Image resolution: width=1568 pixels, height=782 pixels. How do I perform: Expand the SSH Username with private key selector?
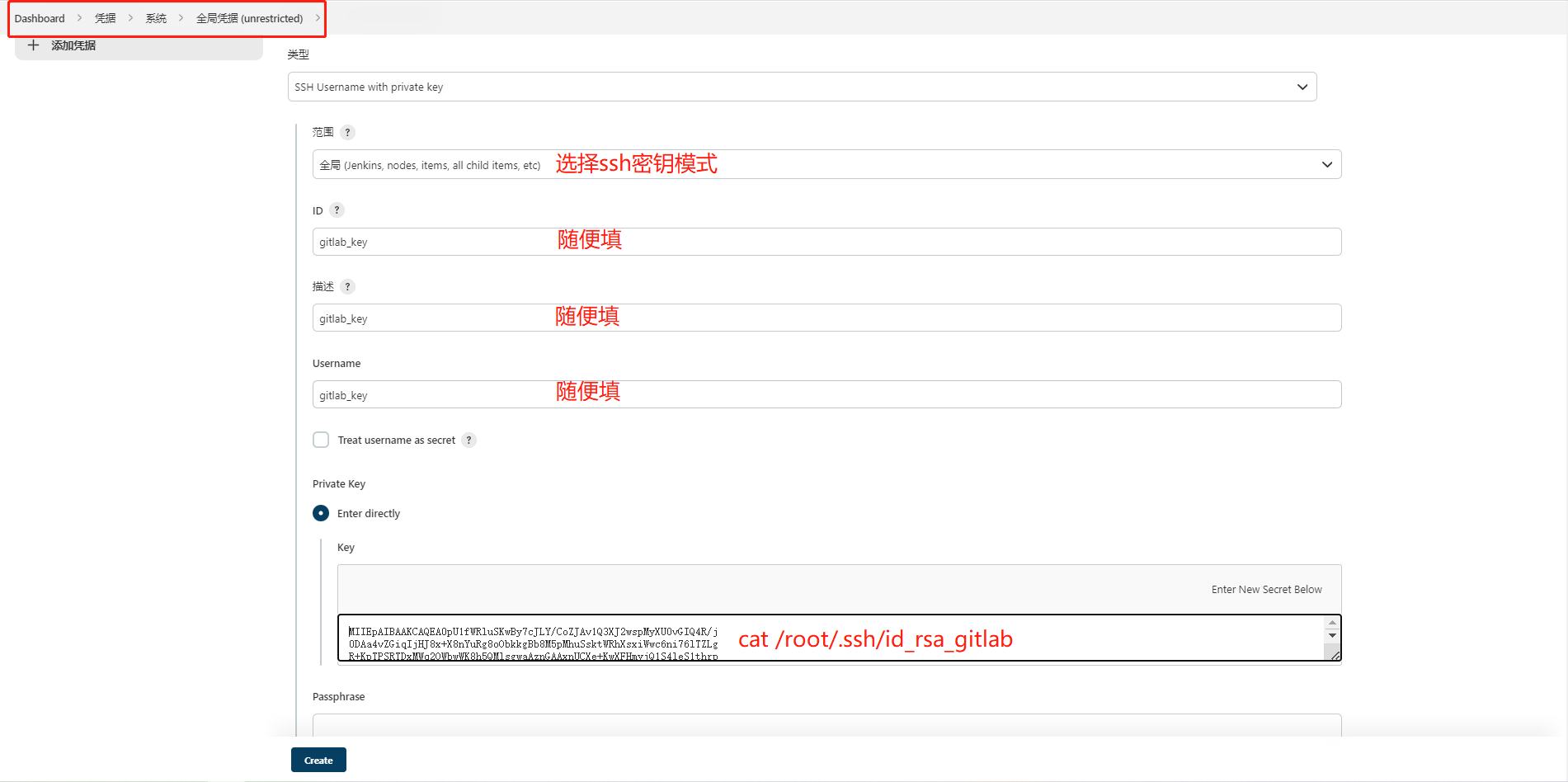(1302, 87)
